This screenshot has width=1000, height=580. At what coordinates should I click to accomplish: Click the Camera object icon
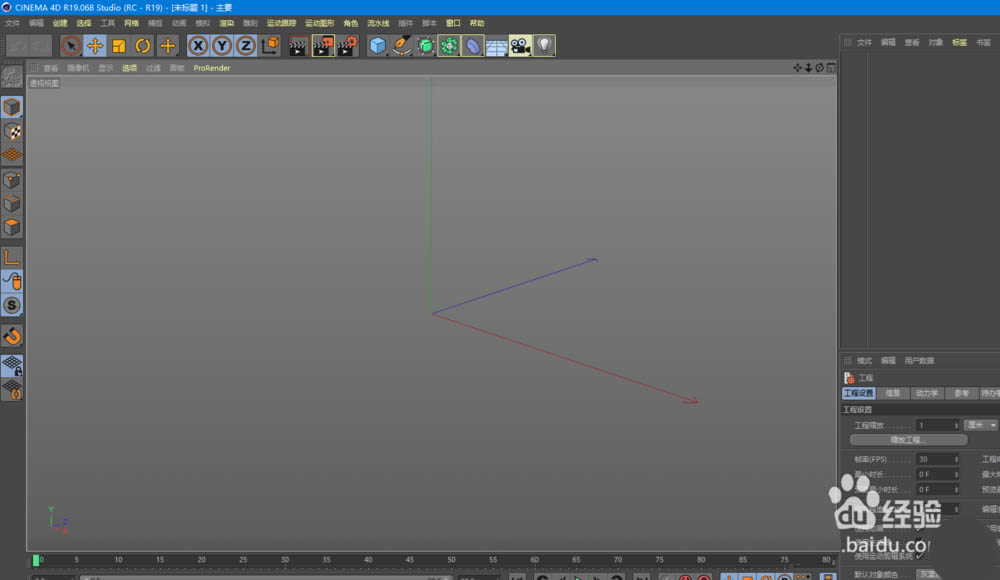tap(520, 45)
